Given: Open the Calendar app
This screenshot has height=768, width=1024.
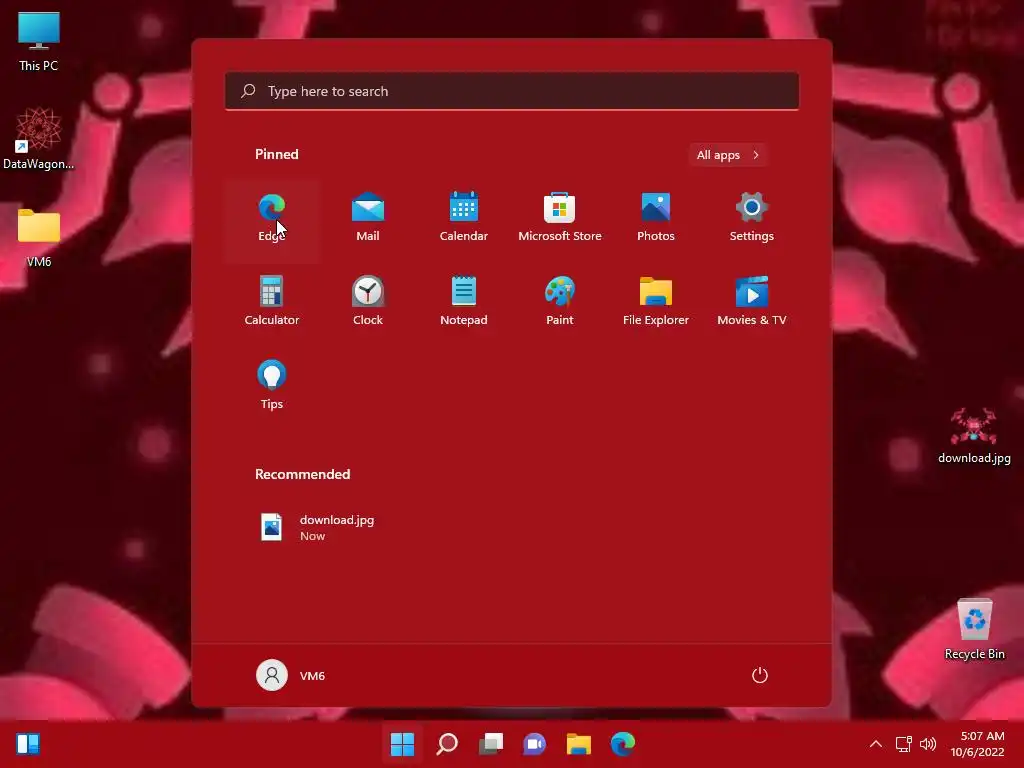Looking at the screenshot, I should click(x=464, y=219).
